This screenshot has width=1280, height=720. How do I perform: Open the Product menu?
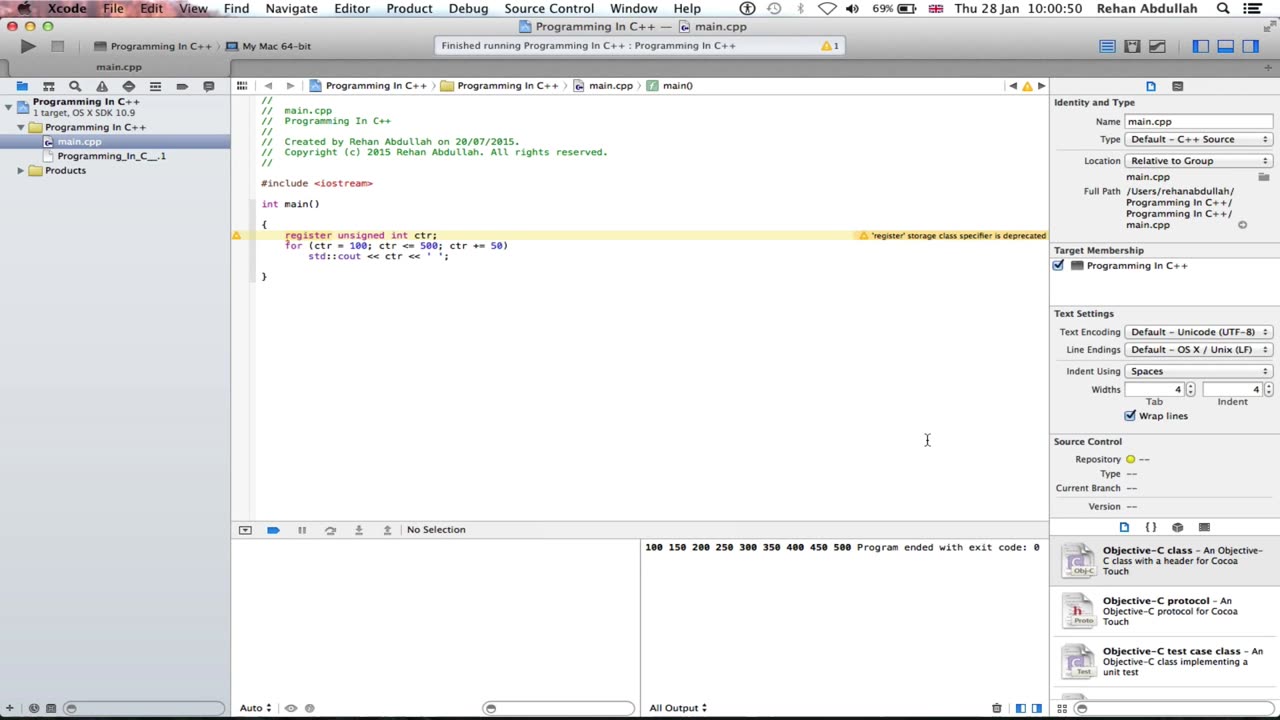[409, 9]
